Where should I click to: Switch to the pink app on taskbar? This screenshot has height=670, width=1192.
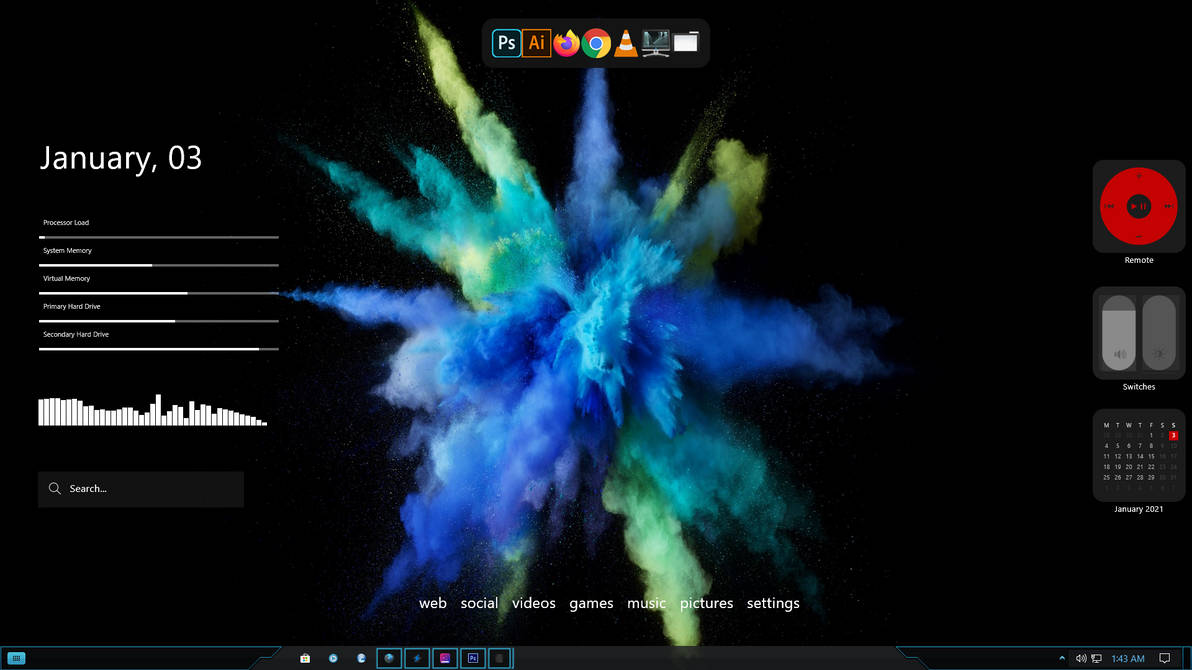pos(445,659)
